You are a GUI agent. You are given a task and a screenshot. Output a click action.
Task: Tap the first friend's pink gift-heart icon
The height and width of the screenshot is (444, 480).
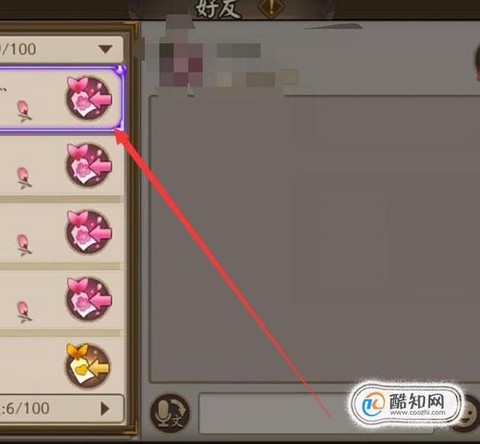click(89, 99)
